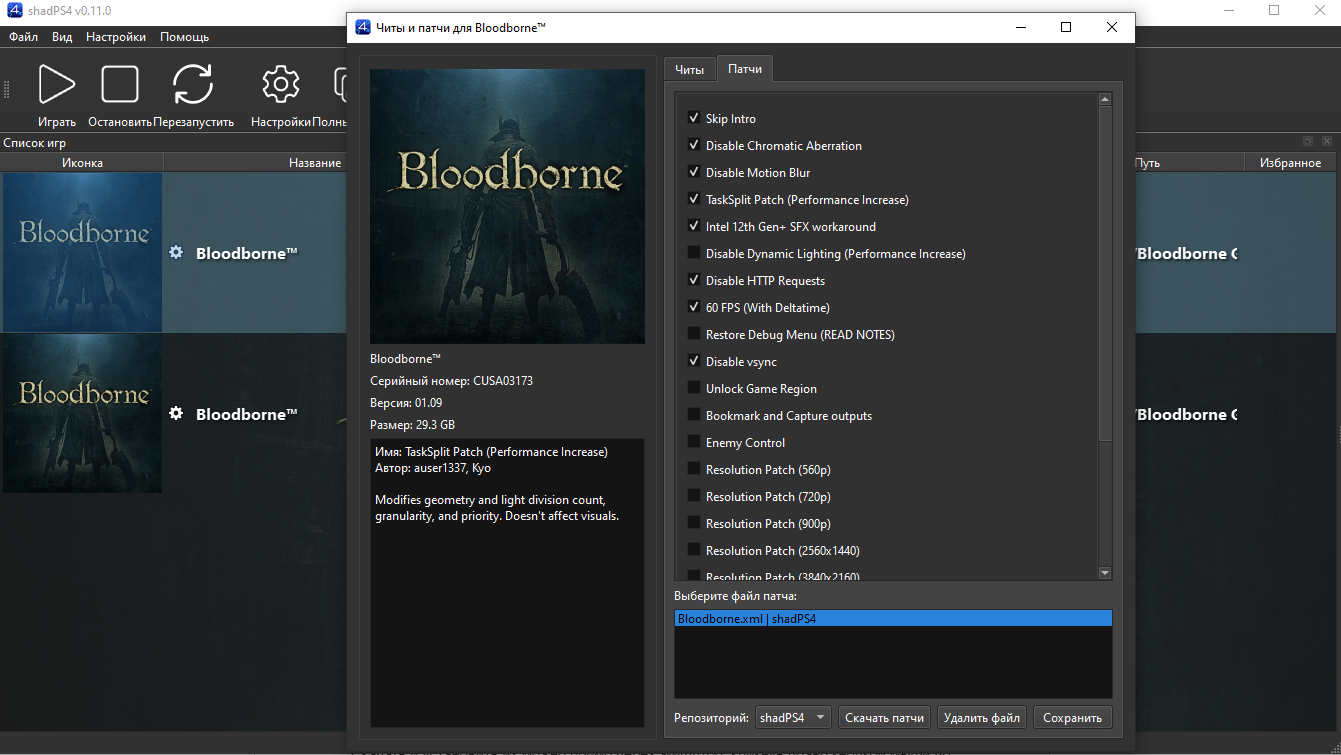
Task: Select first Bloodborne™ title in game list
Action: click(x=247, y=253)
